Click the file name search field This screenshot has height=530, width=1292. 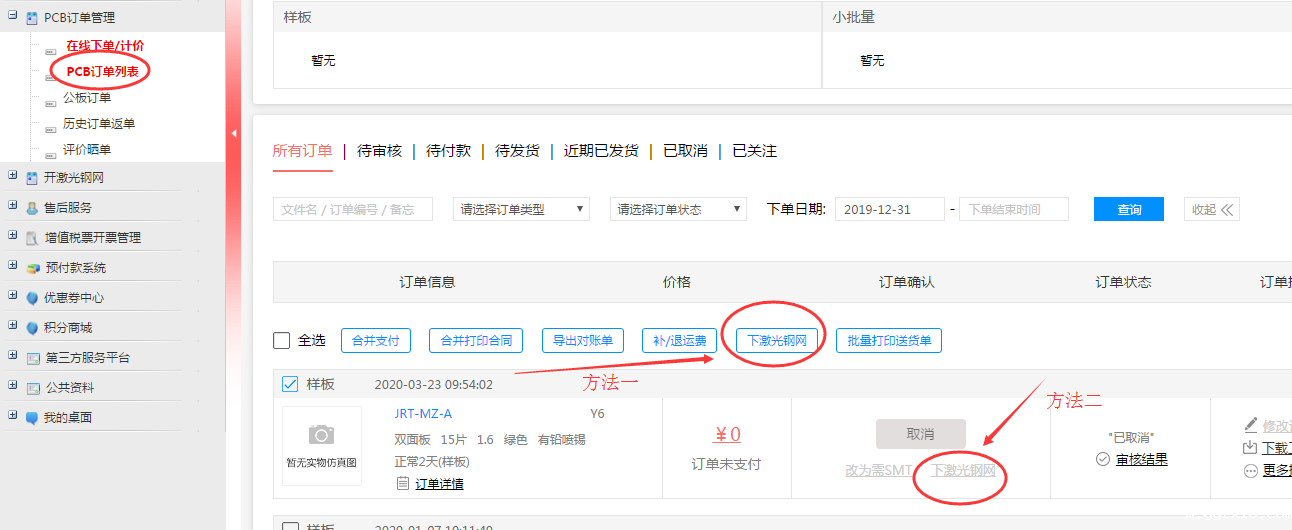coord(352,209)
